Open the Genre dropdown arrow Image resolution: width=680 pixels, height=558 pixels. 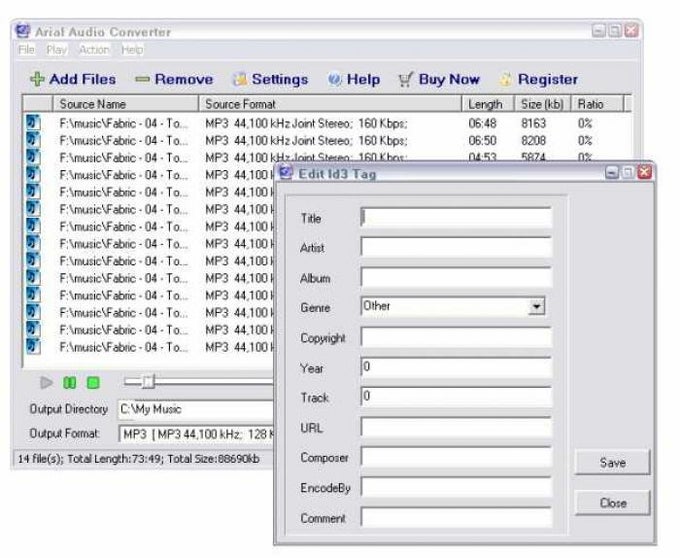[x=537, y=307]
